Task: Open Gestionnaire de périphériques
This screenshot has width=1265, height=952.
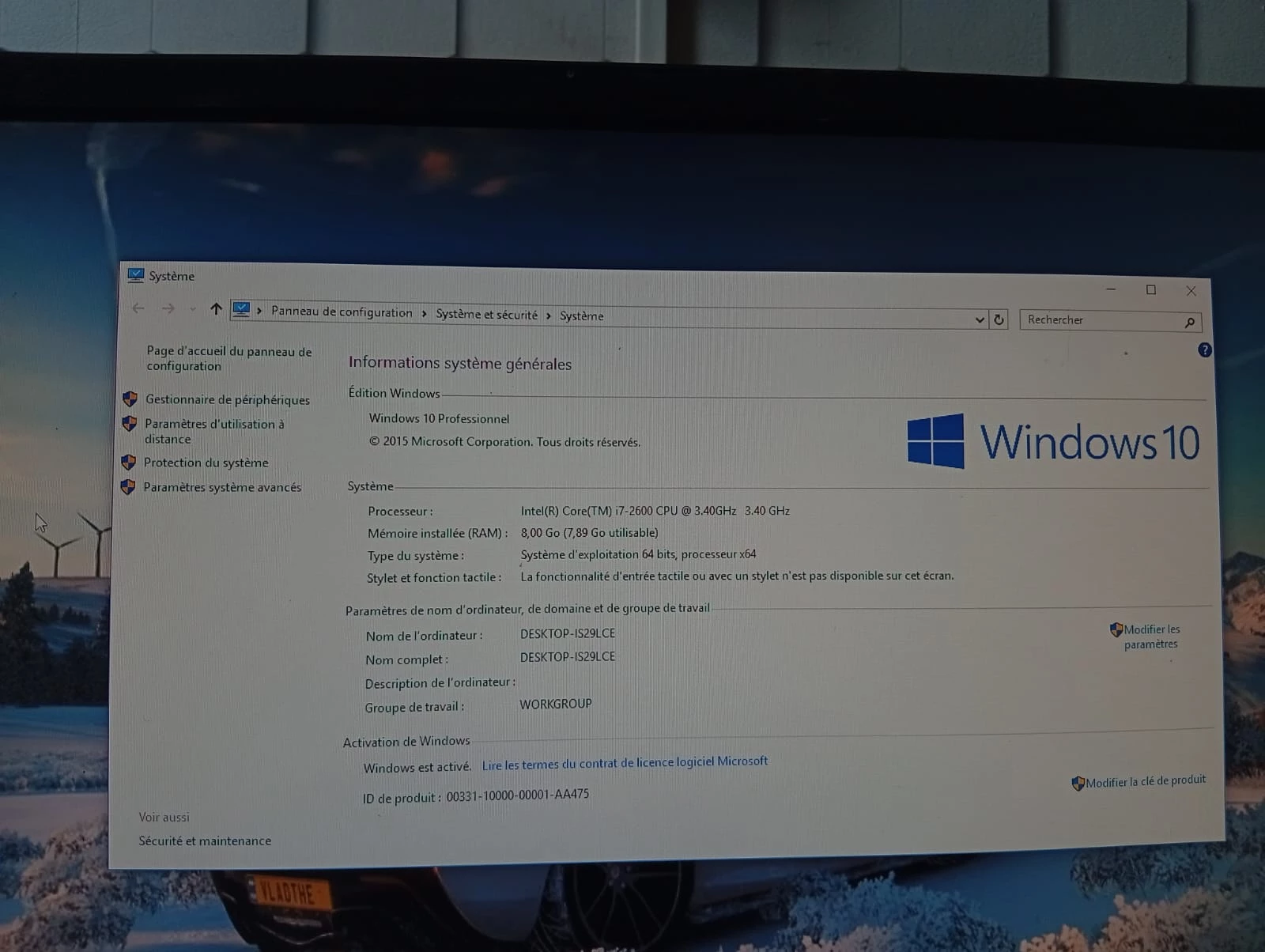Action: click(x=228, y=399)
